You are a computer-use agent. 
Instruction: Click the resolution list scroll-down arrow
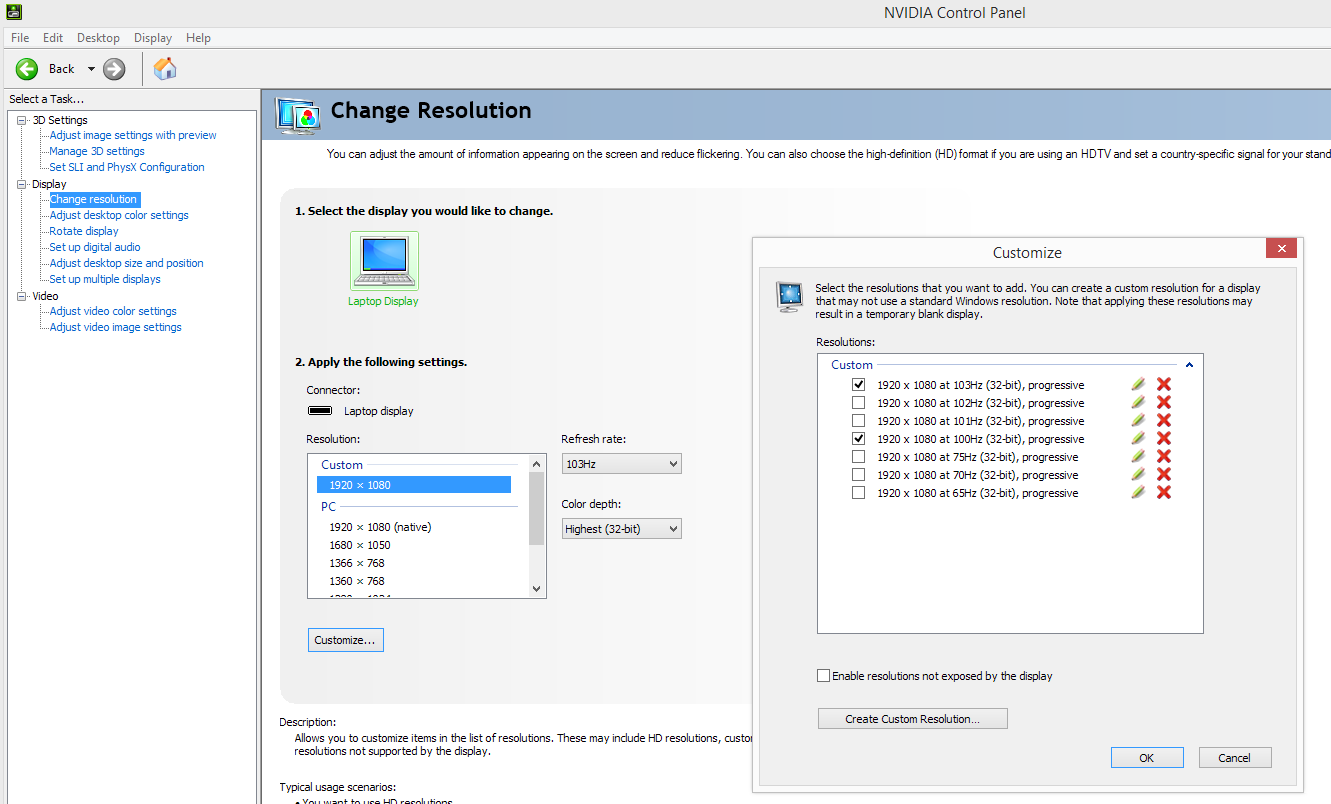tap(537, 589)
